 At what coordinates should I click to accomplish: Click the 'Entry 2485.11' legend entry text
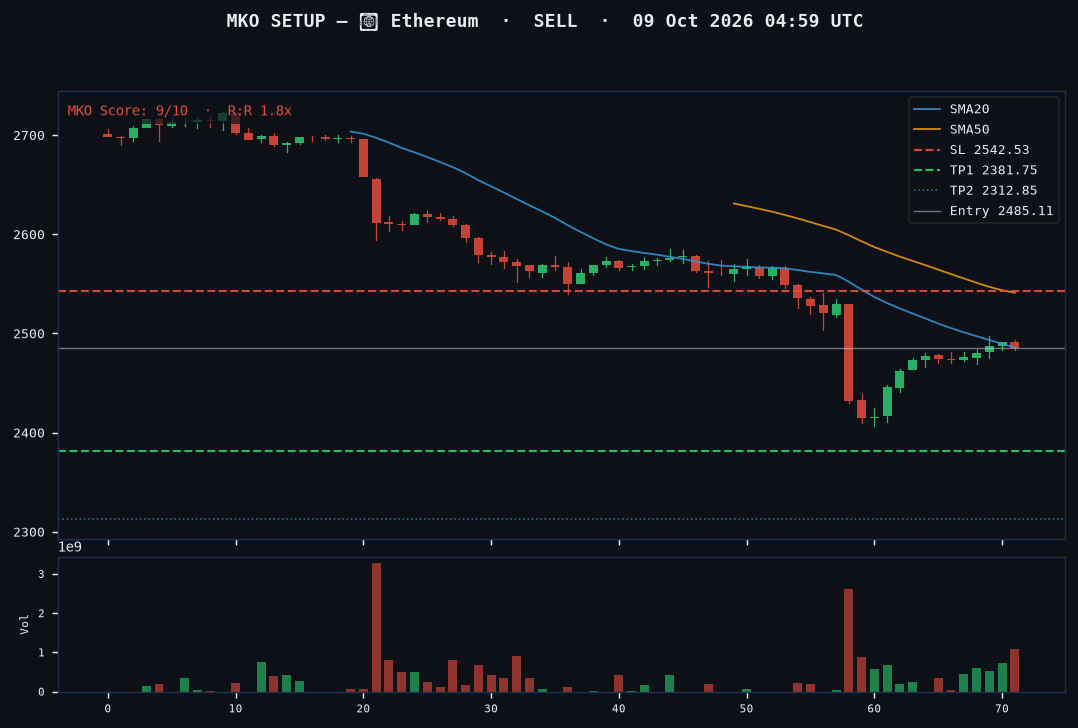(1001, 211)
